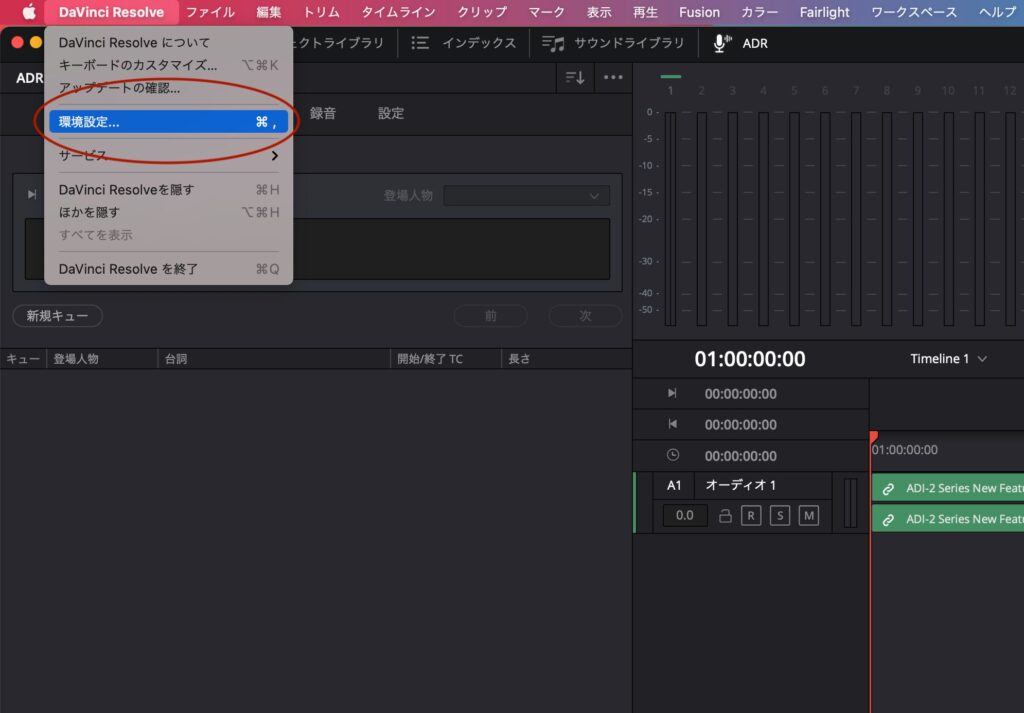
Task: Open the 登場人物 character dropdown
Action: [526, 196]
